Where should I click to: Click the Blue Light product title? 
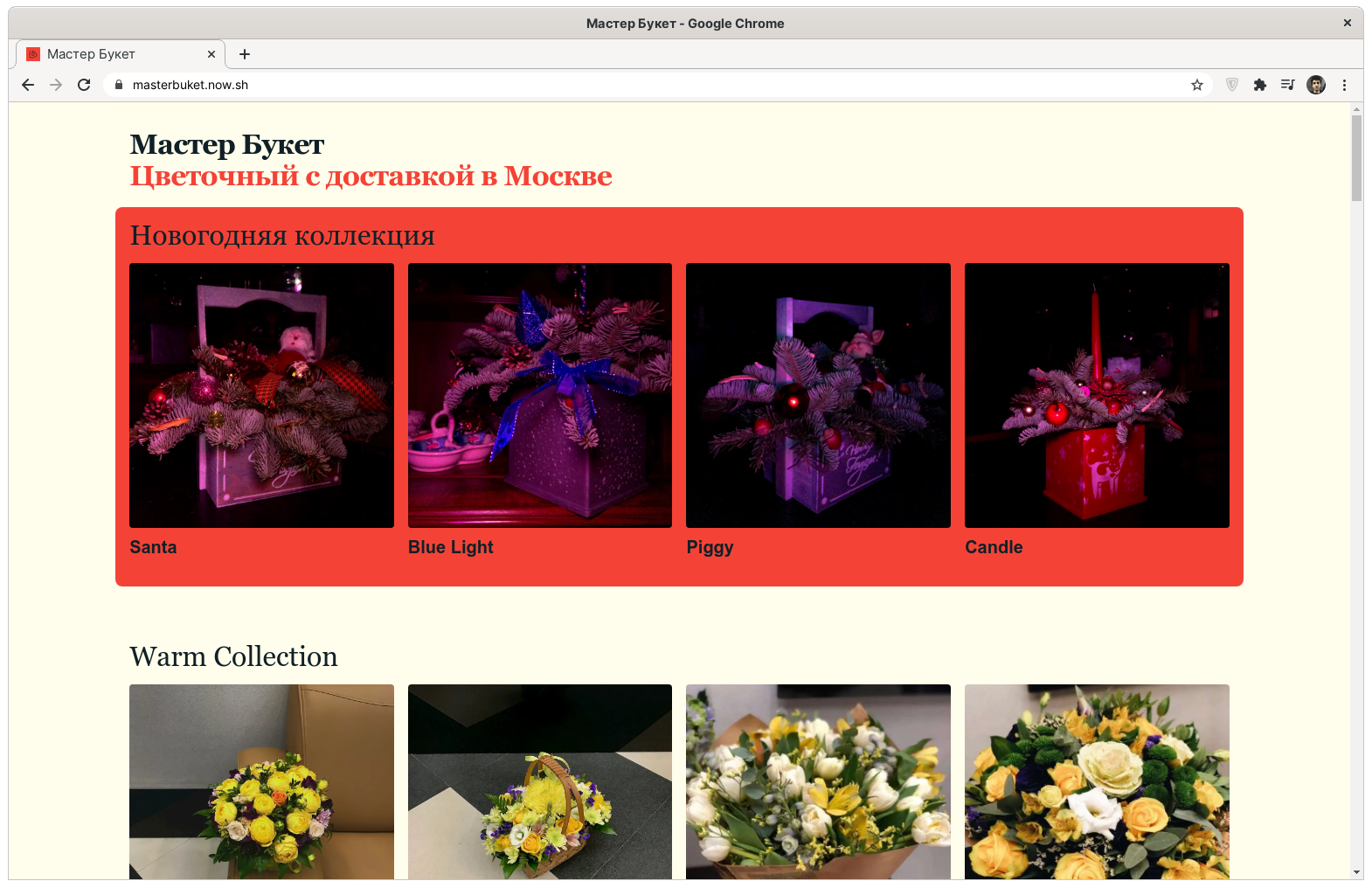pyautogui.click(x=451, y=547)
